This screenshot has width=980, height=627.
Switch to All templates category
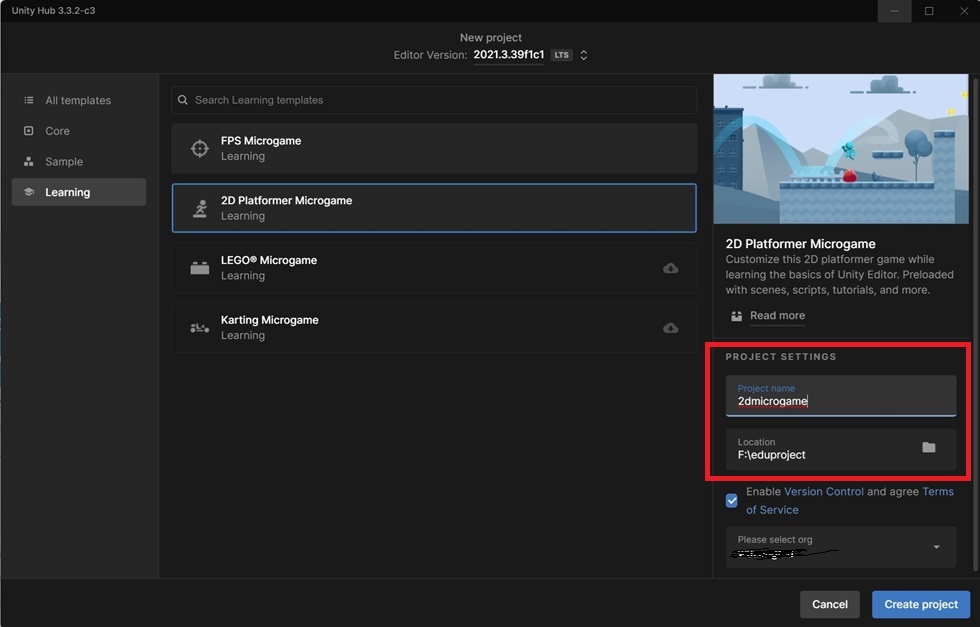(x=79, y=100)
